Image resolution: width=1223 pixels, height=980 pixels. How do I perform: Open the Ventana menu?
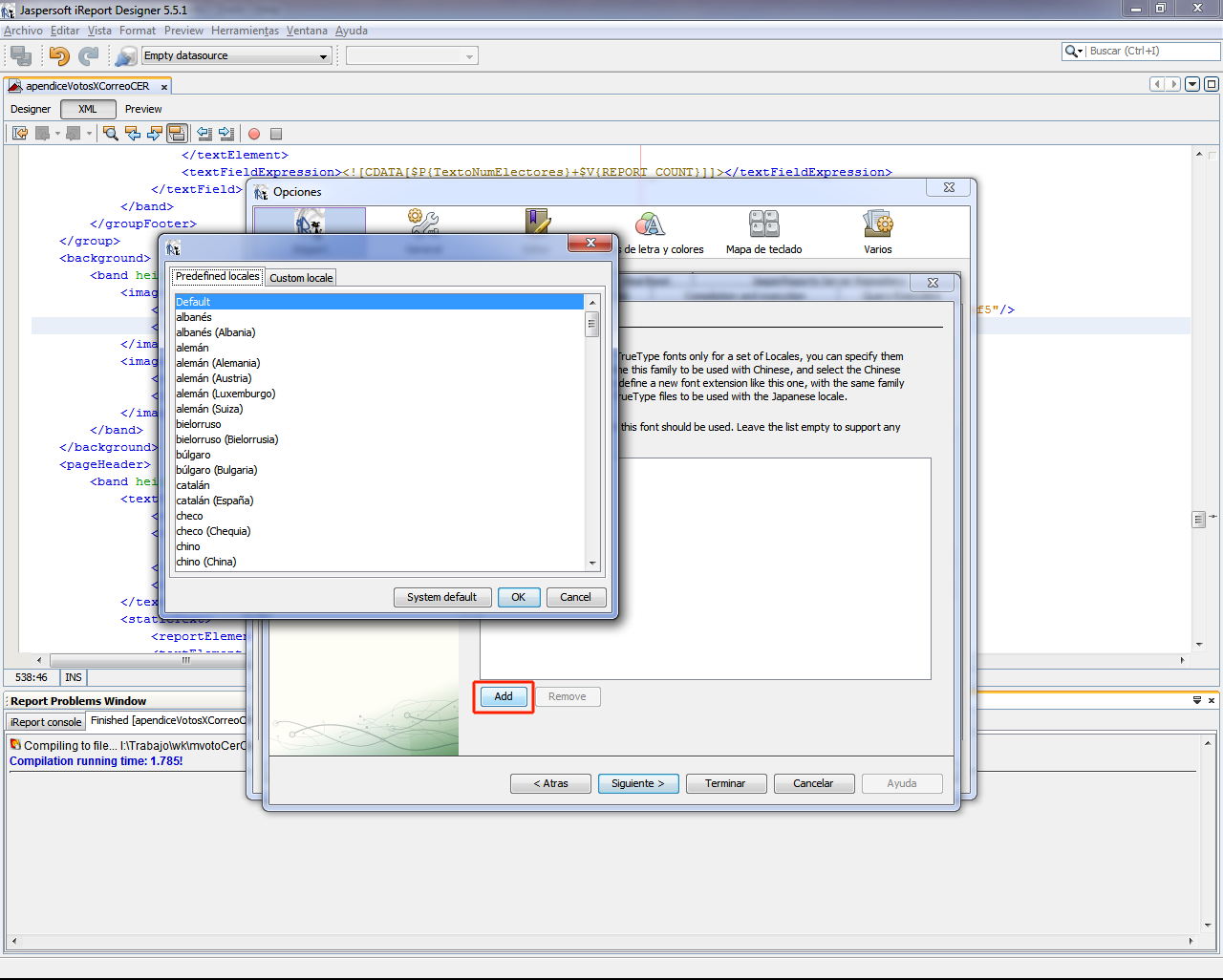[x=307, y=31]
